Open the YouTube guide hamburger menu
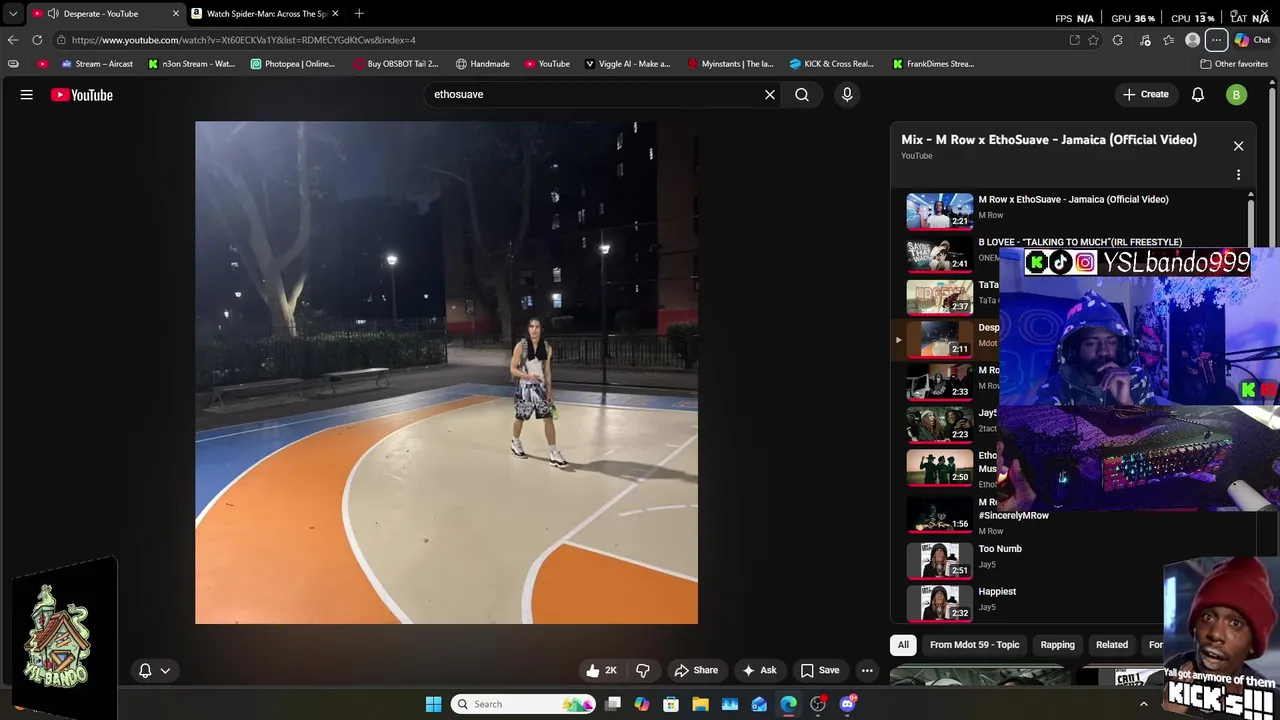Screen dimensions: 1280x720 (x=27, y=95)
